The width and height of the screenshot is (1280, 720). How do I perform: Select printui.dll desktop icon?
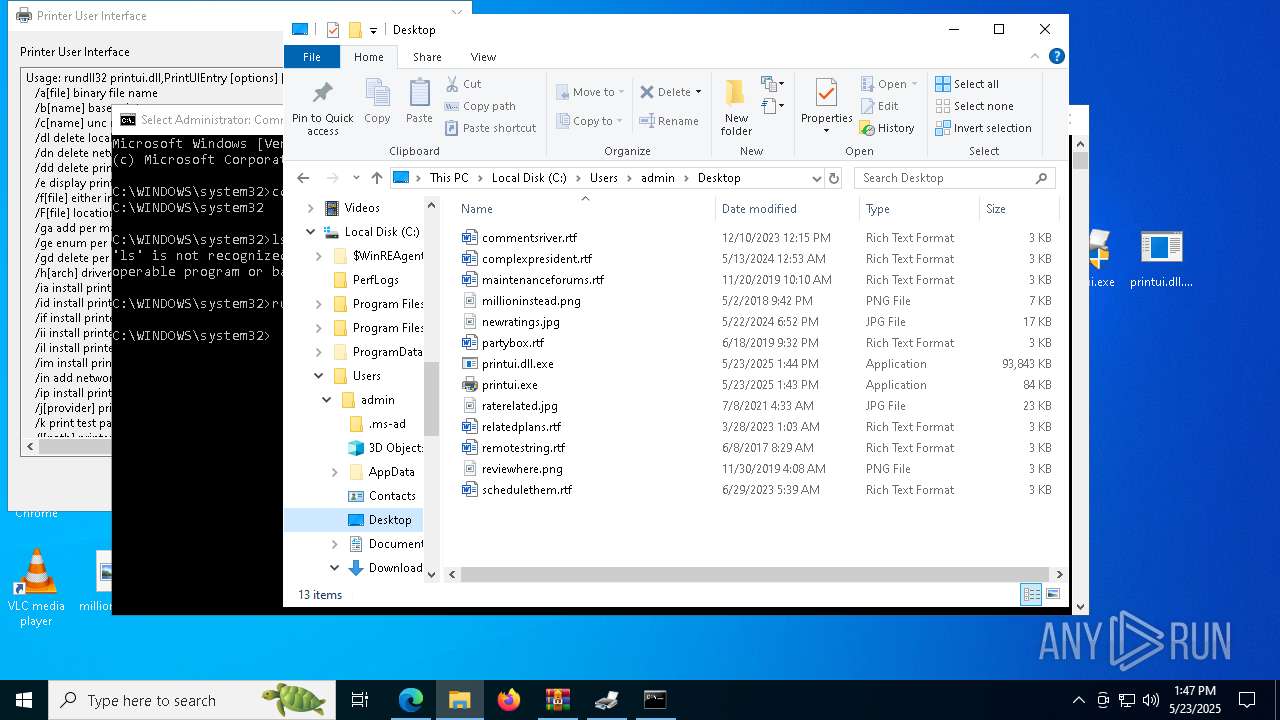[x=1161, y=258]
